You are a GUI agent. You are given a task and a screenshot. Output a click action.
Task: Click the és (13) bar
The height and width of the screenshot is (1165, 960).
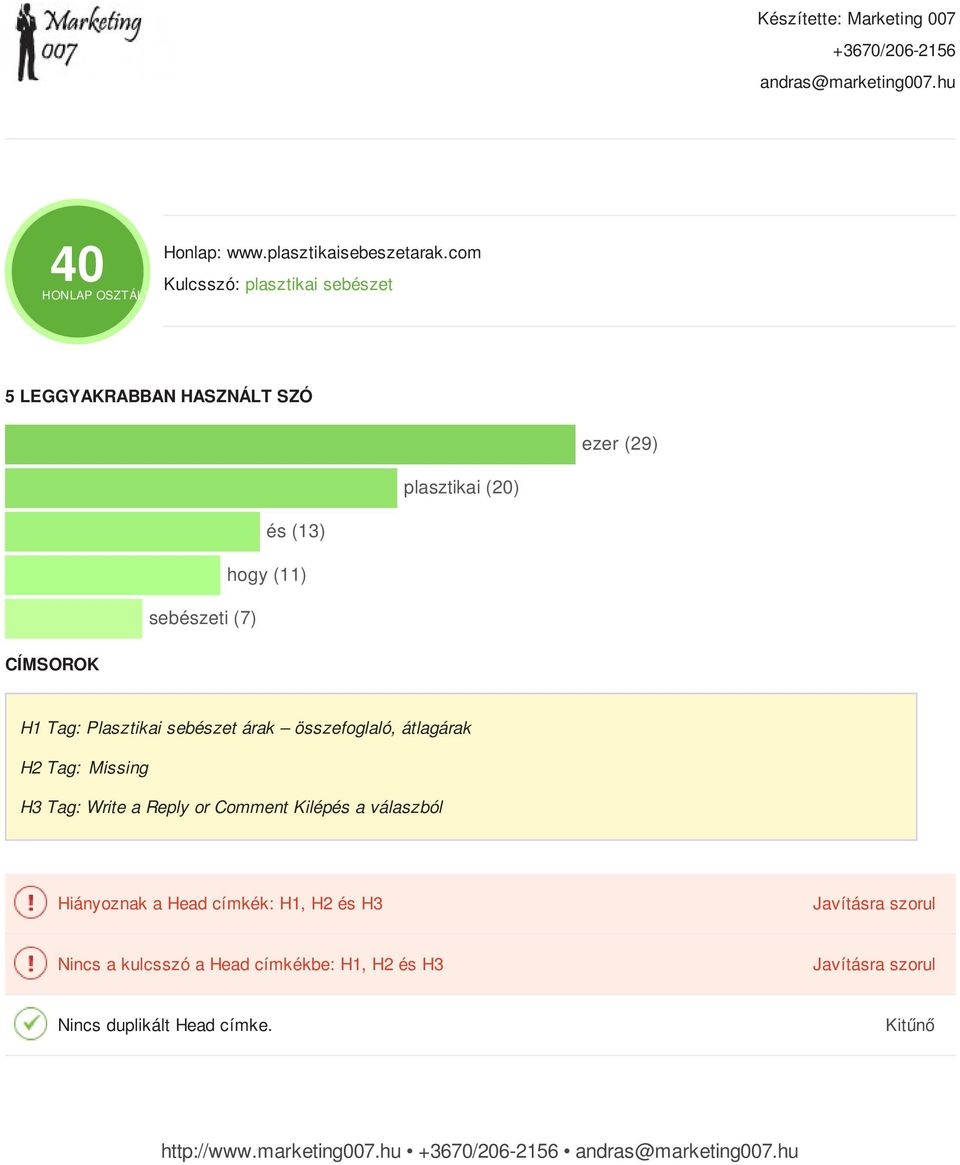coord(132,531)
